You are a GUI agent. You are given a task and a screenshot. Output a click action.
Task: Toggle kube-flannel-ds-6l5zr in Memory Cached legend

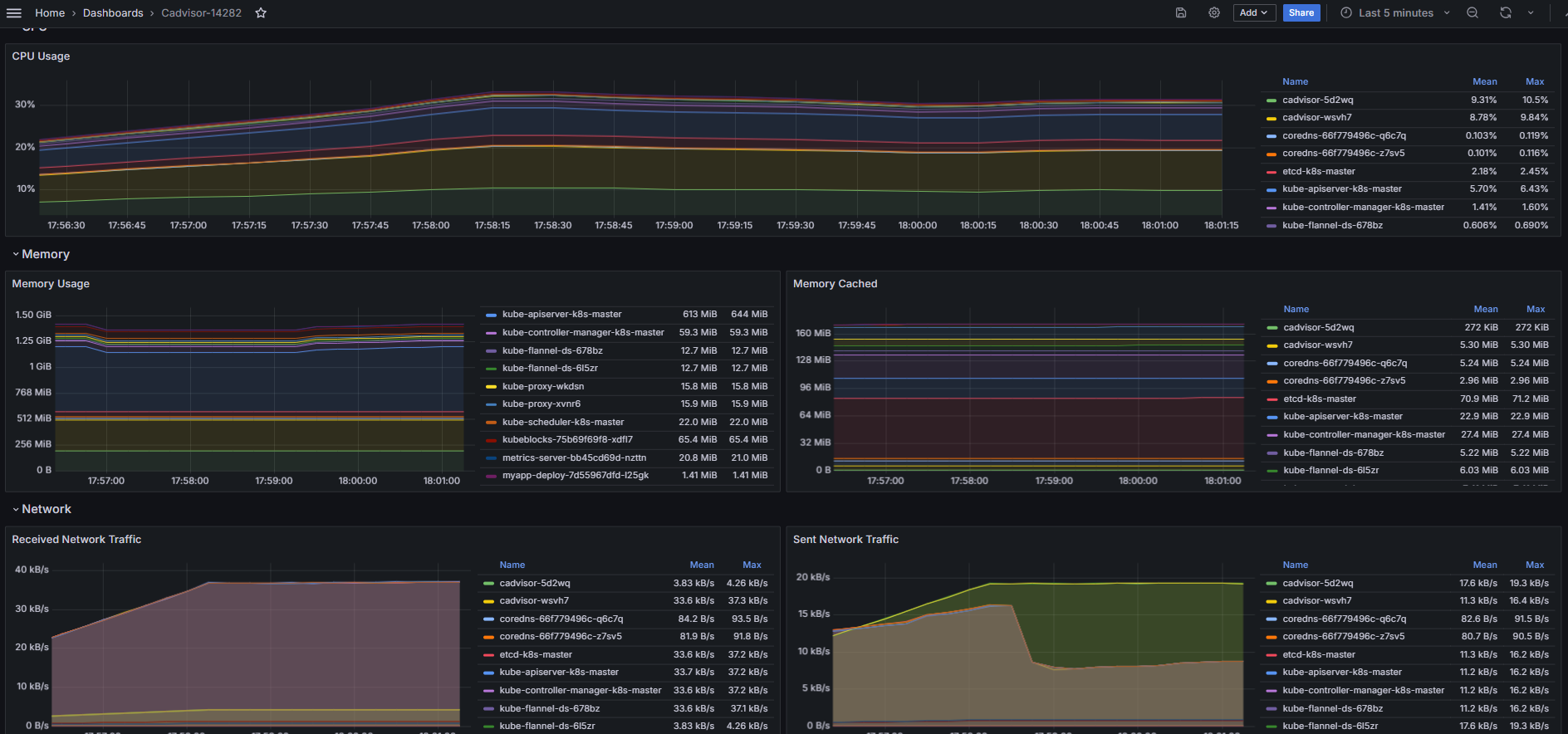pos(1330,471)
